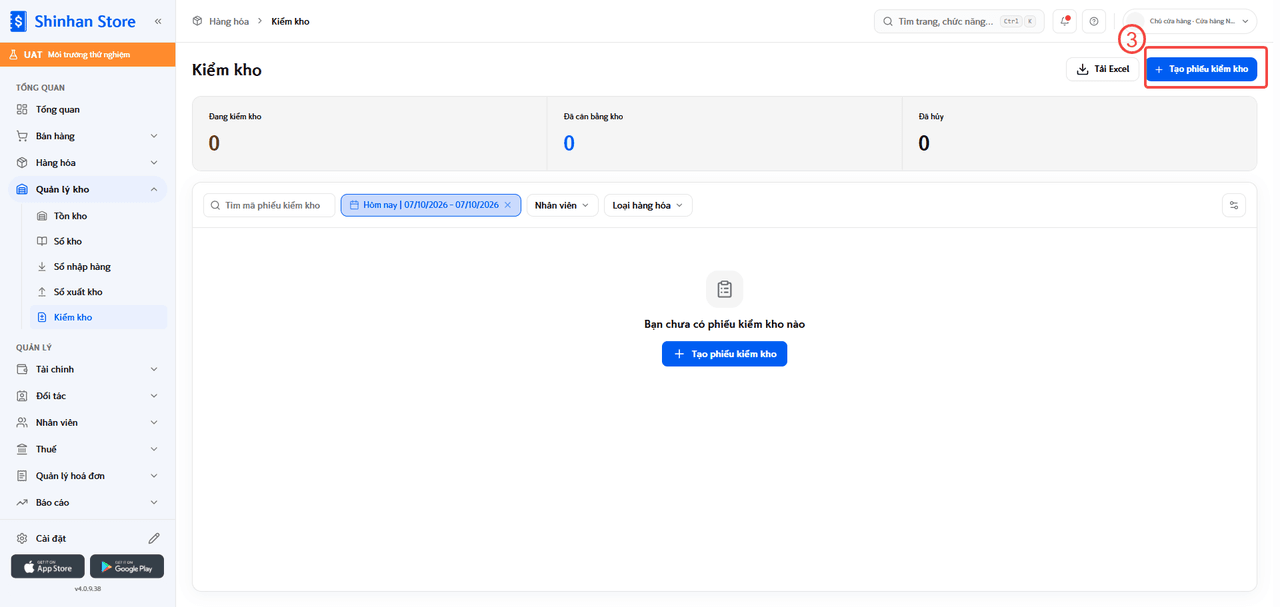
Task: Open notifications bell icon
Action: (1065, 21)
